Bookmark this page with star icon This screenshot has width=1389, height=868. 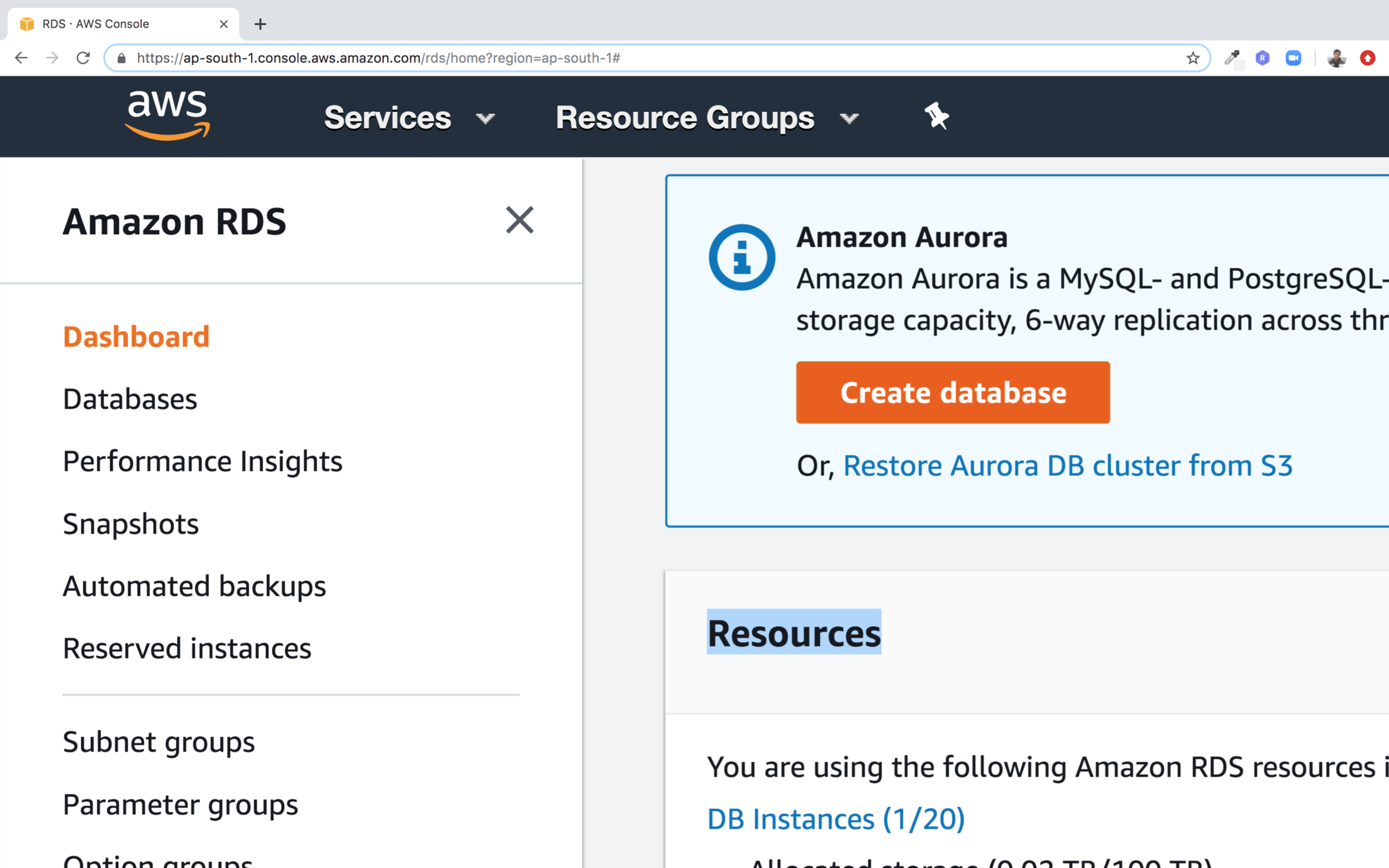click(x=1193, y=58)
